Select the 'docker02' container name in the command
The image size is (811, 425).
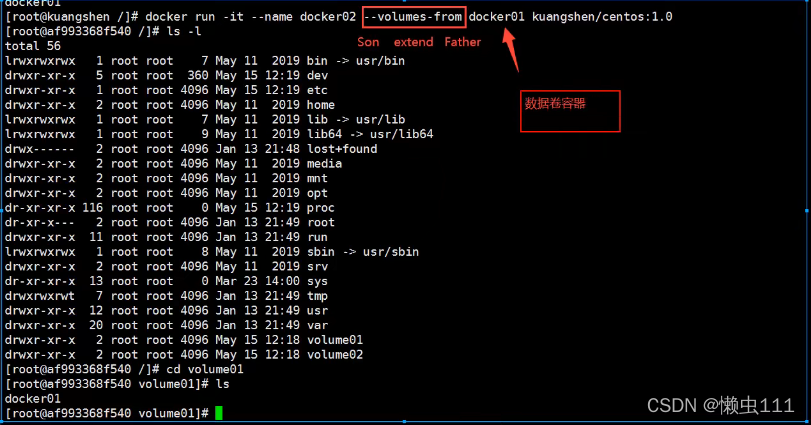coord(328,17)
